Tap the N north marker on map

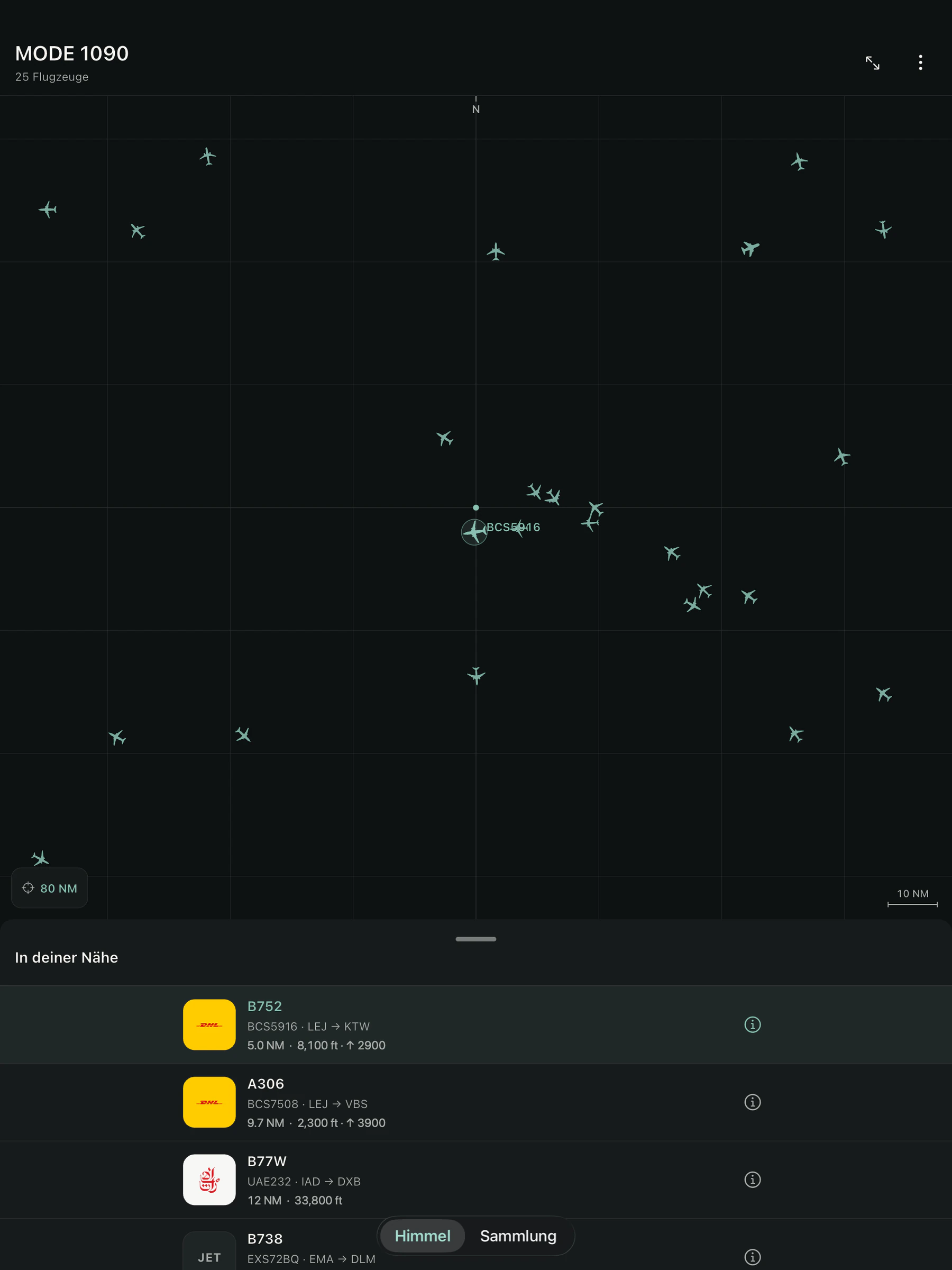coord(475,109)
